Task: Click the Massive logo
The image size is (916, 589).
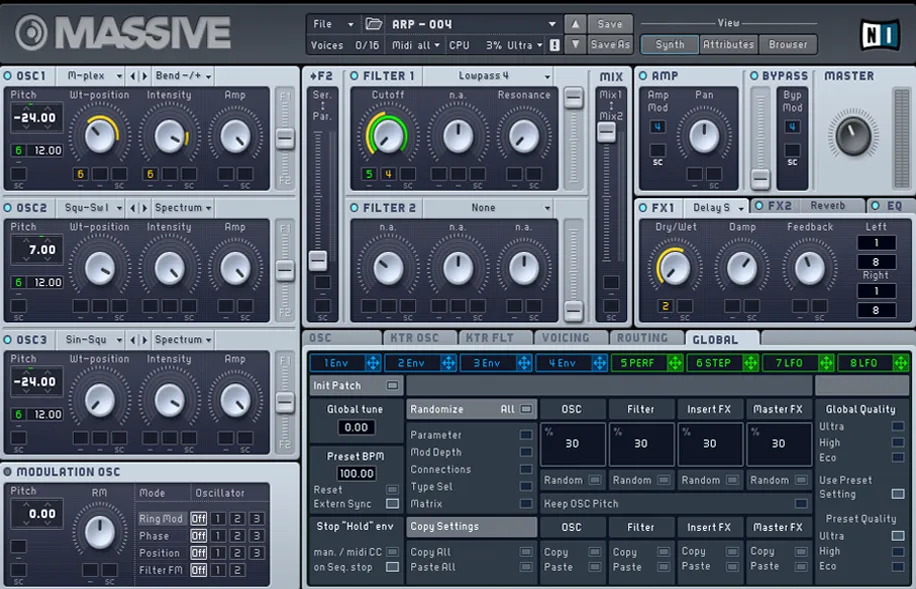Action: click(123, 32)
